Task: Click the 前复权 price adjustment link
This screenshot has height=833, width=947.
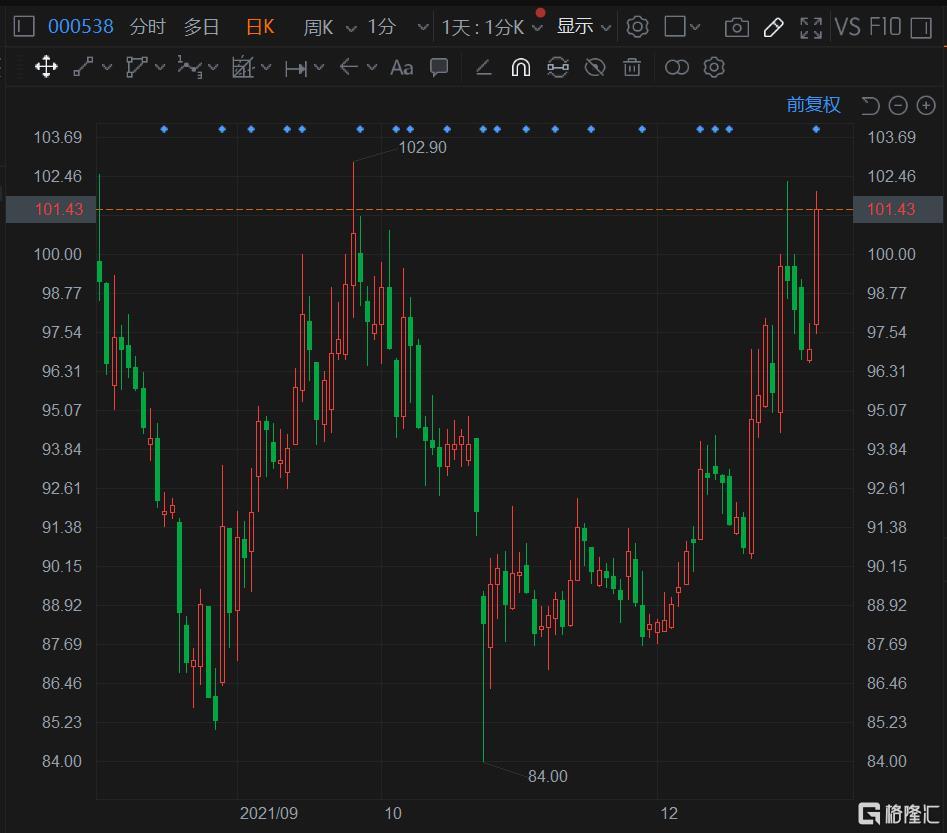Action: (813, 105)
